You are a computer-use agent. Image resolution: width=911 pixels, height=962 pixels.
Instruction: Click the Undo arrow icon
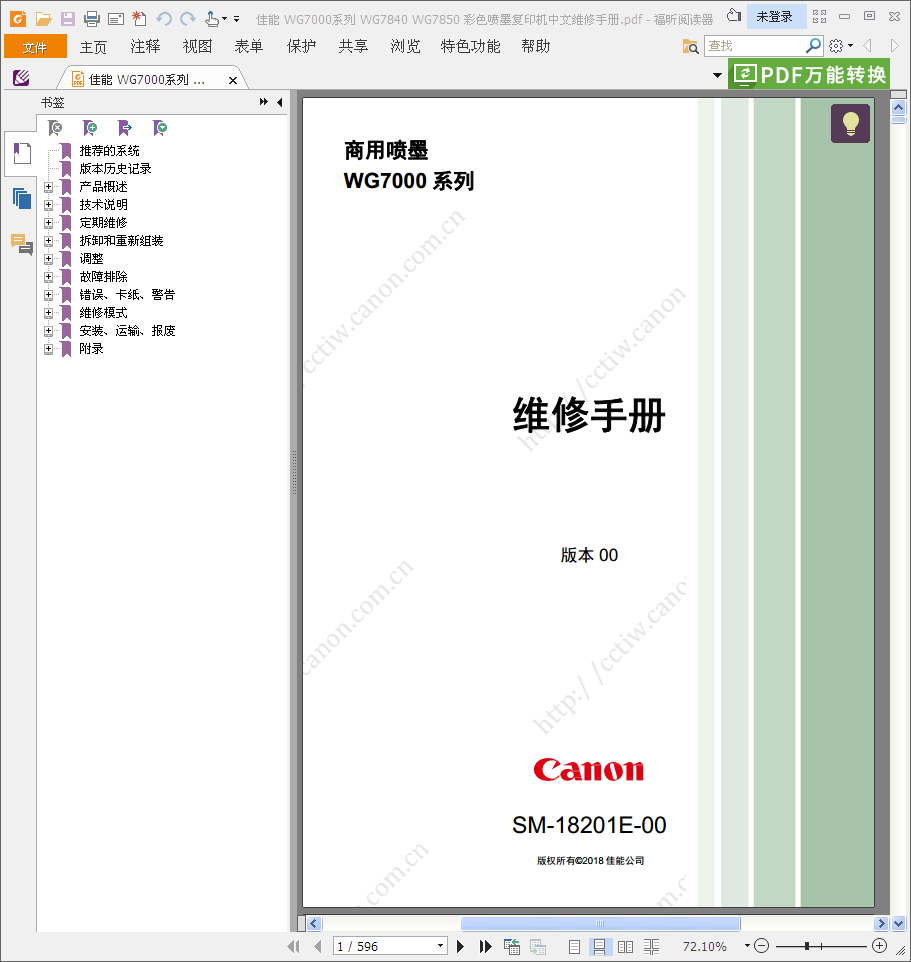click(x=163, y=19)
